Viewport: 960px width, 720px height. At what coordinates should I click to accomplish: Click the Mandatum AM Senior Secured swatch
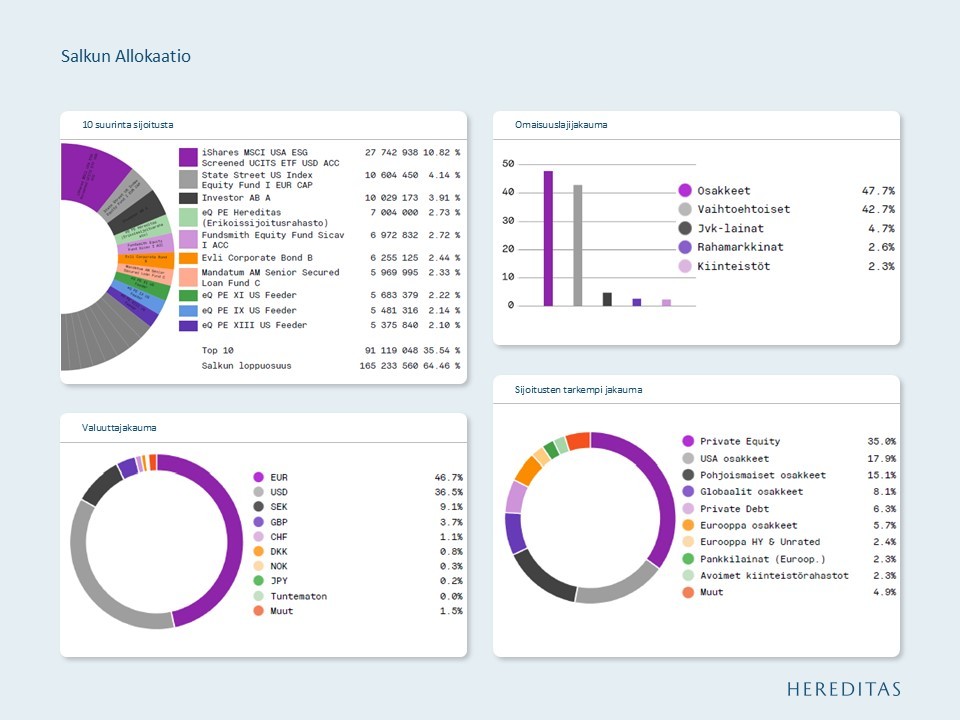[x=188, y=277]
